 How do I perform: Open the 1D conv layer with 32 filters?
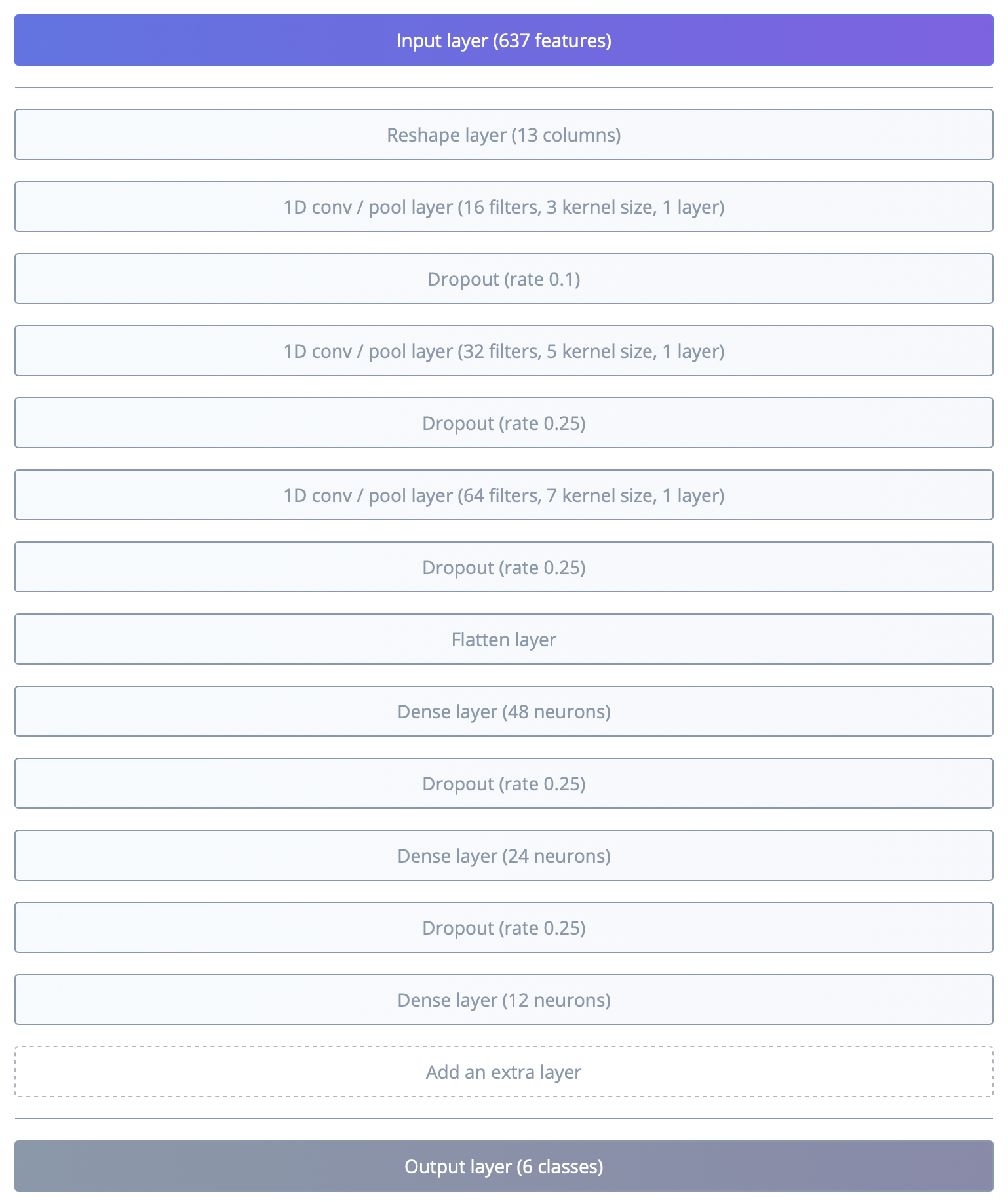(503, 351)
